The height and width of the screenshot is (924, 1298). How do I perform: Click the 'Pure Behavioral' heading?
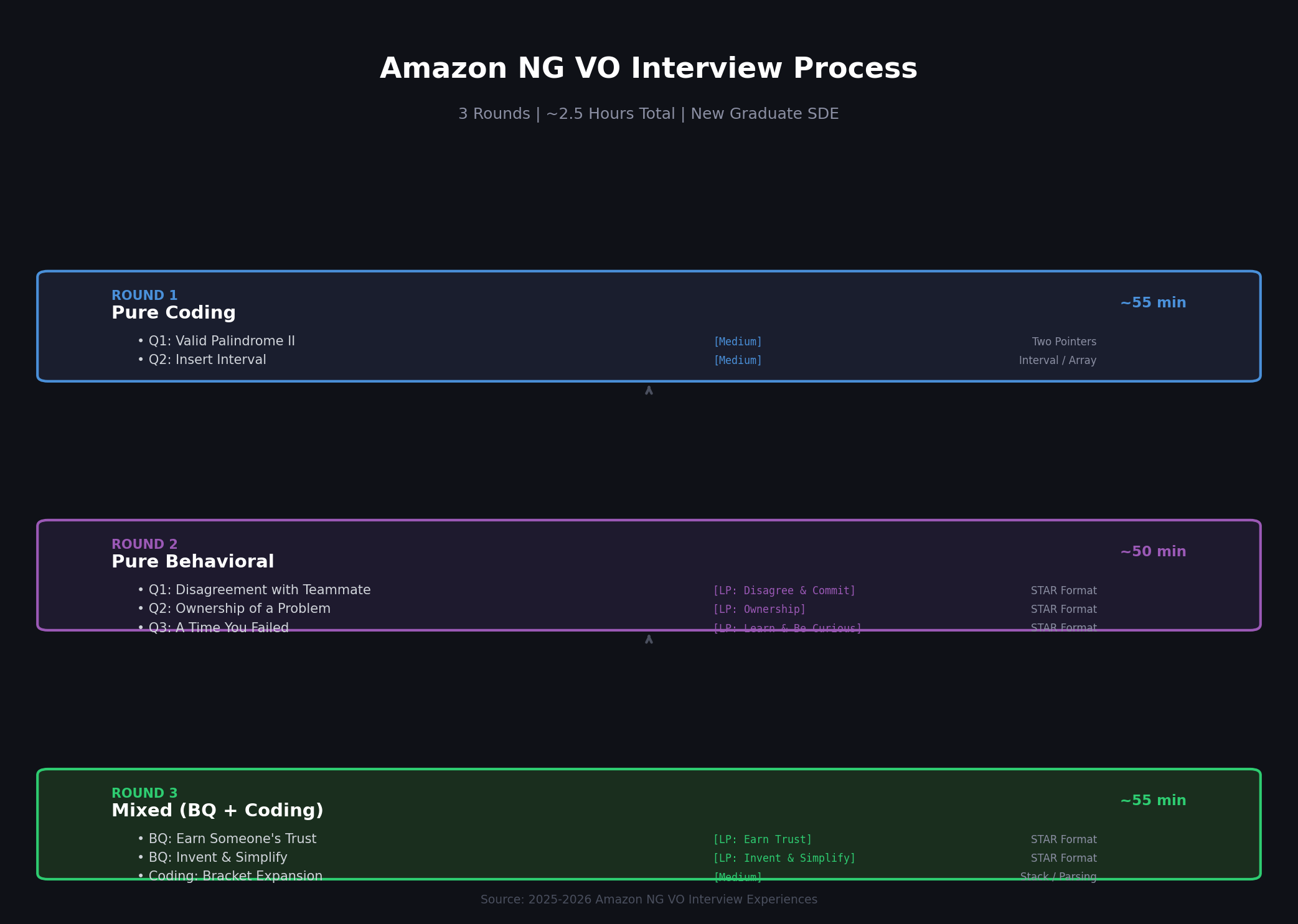tap(193, 562)
